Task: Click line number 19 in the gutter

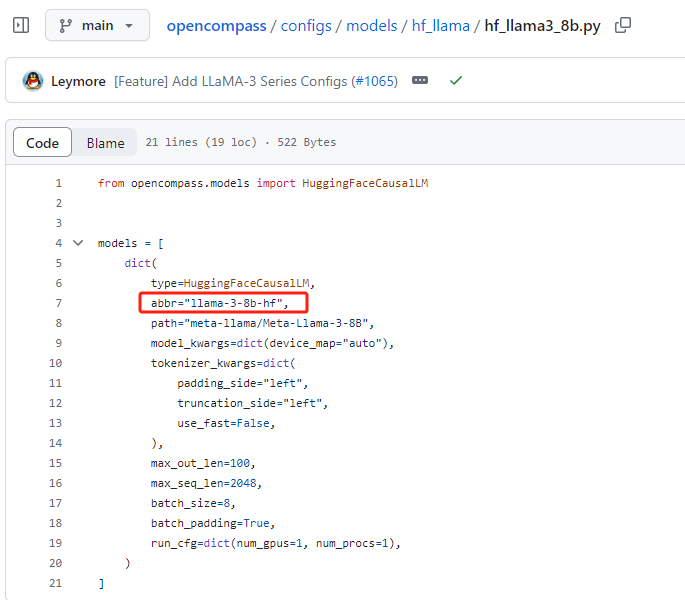Action: (55, 543)
